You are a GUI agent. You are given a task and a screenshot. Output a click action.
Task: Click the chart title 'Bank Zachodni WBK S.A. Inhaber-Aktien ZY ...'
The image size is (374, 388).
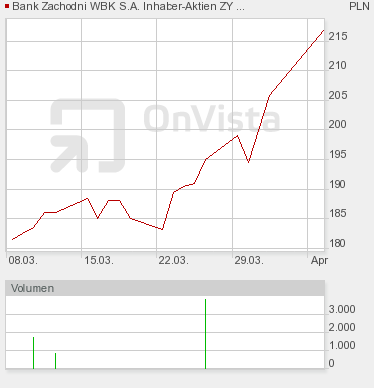[128, 6]
